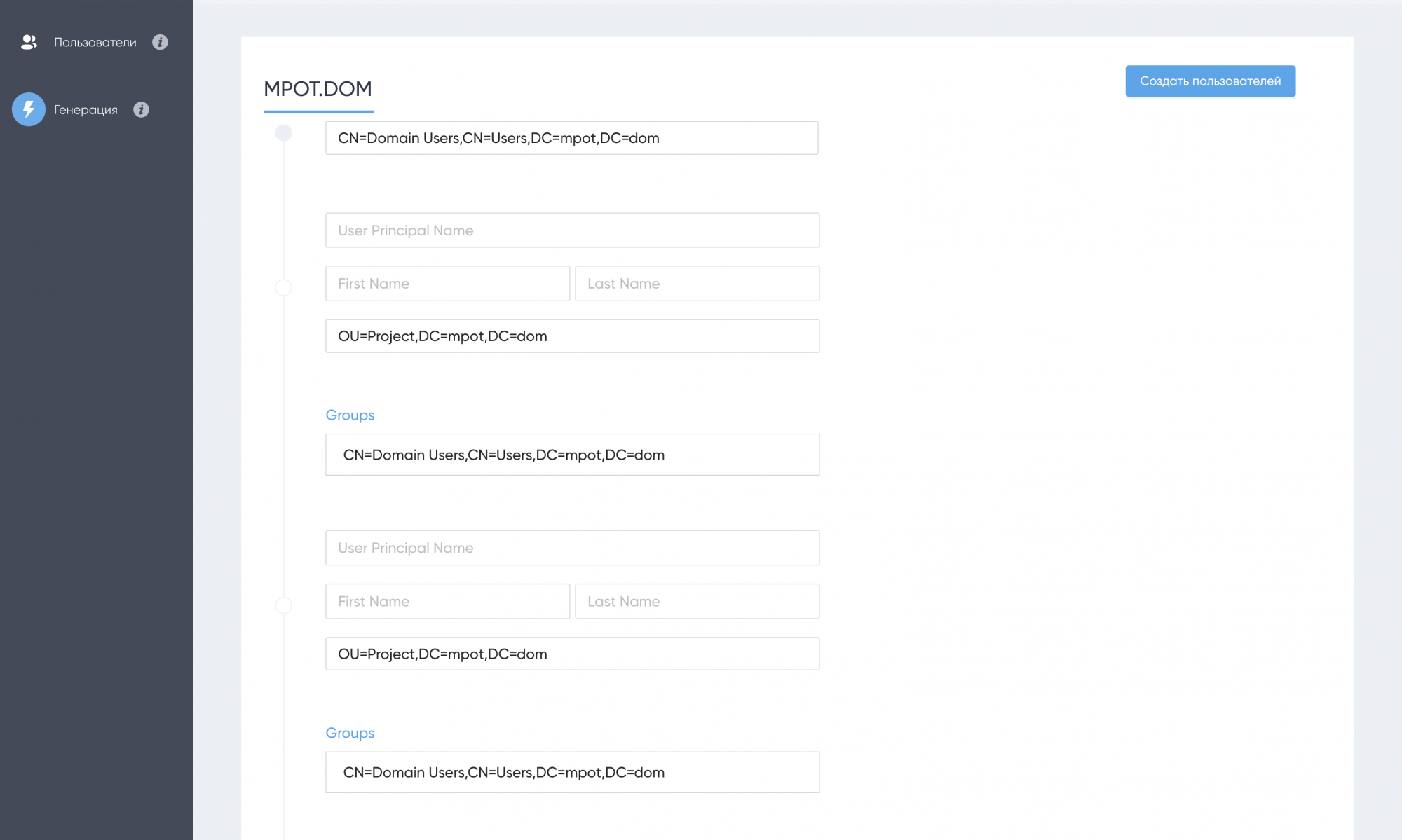Open the Генерация menu item
1402x840 pixels.
click(x=86, y=109)
